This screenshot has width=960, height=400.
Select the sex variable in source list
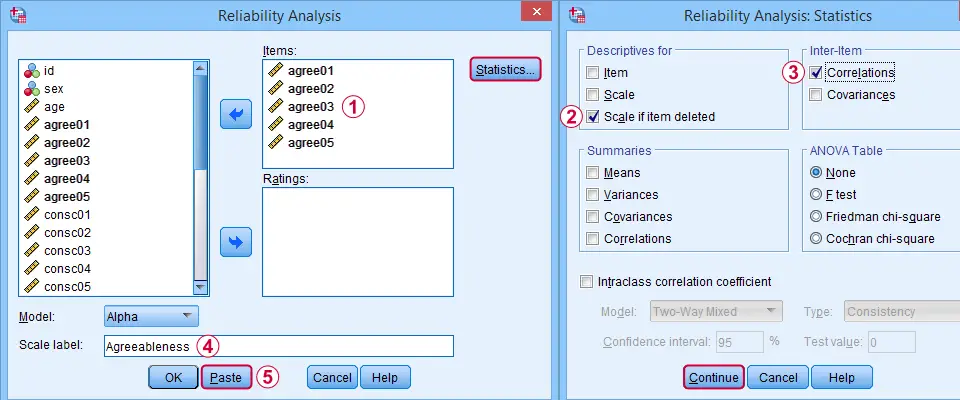pyautogui.click(x=54, y=89)
